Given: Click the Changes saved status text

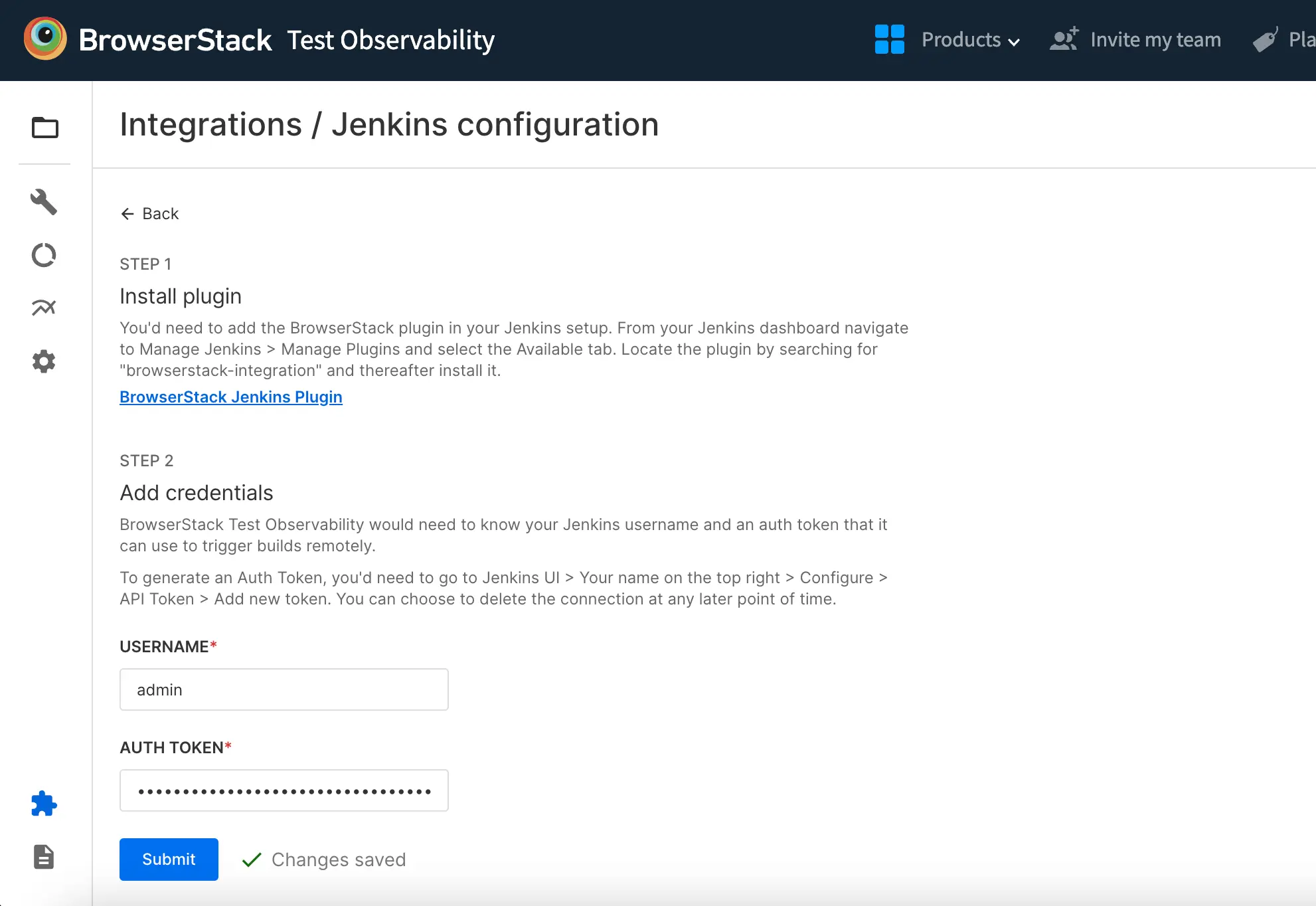Looking at the screenshot, I should 339,860.
